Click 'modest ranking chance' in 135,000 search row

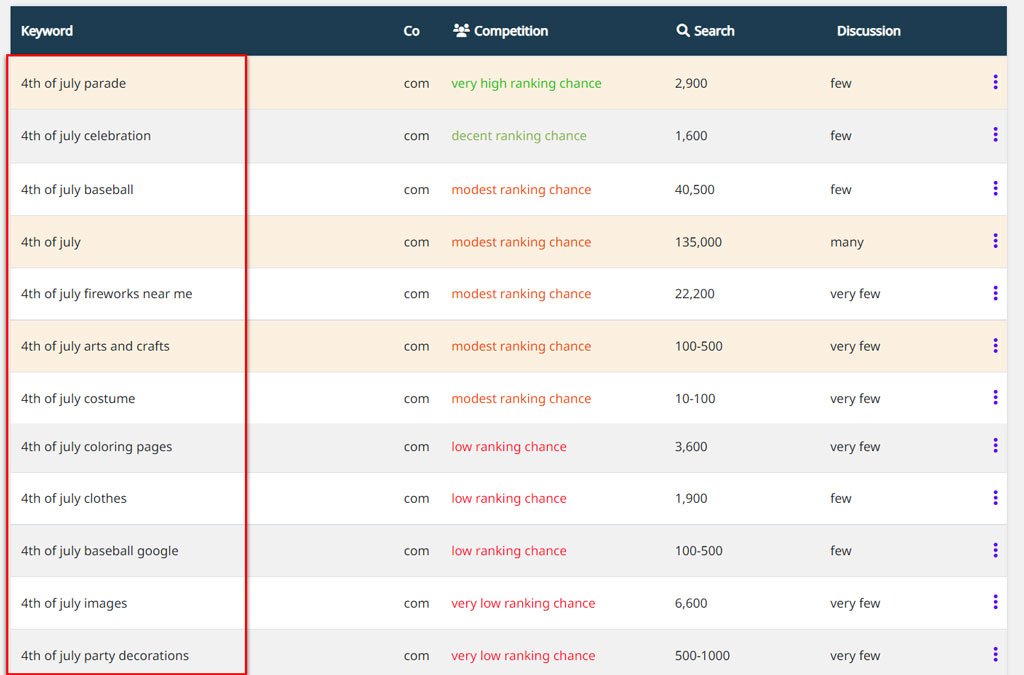(x=521, y=242)
